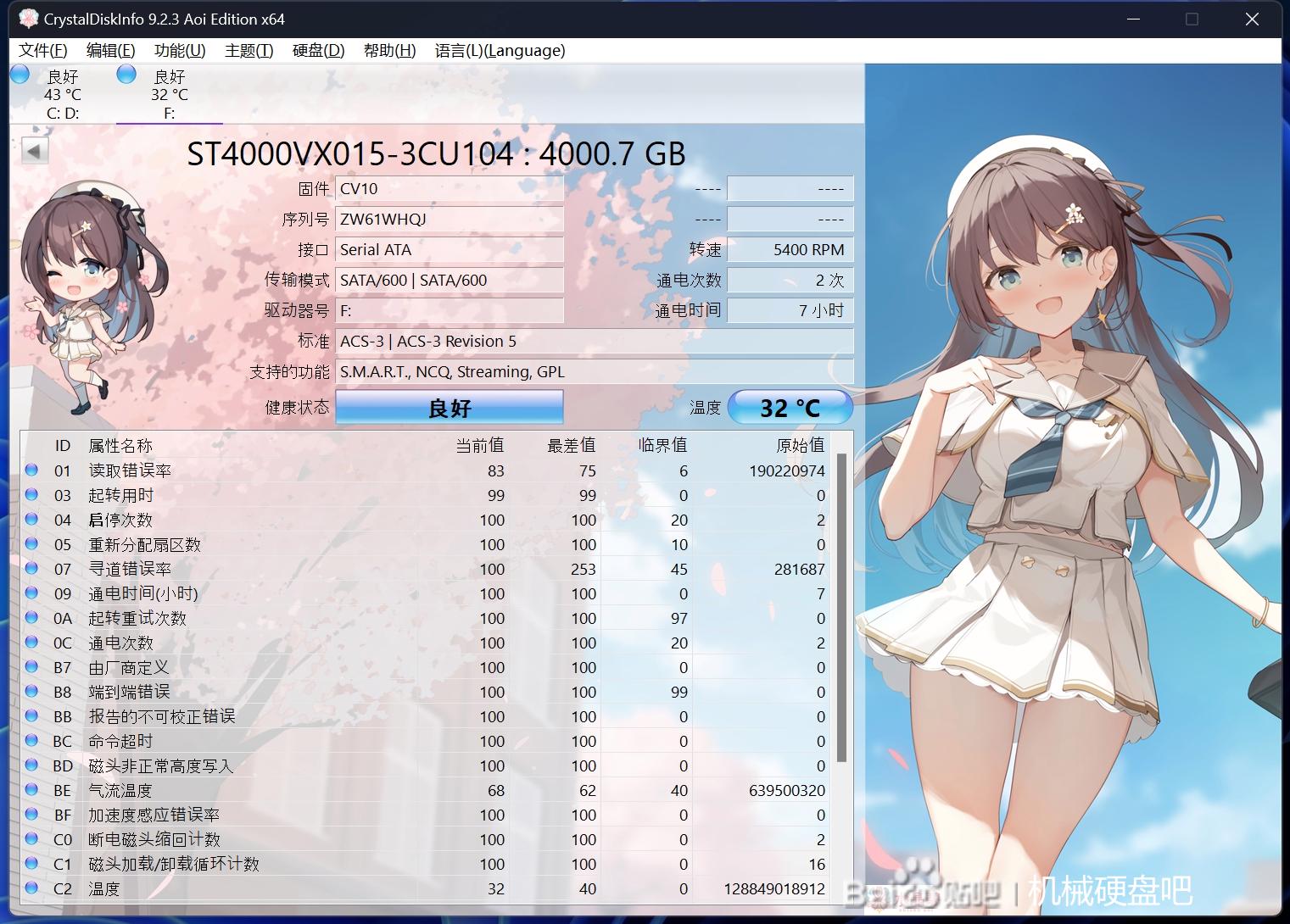Click status icon for 04 启停次数
Screen dimensions: 1290x924
[31, 519]
